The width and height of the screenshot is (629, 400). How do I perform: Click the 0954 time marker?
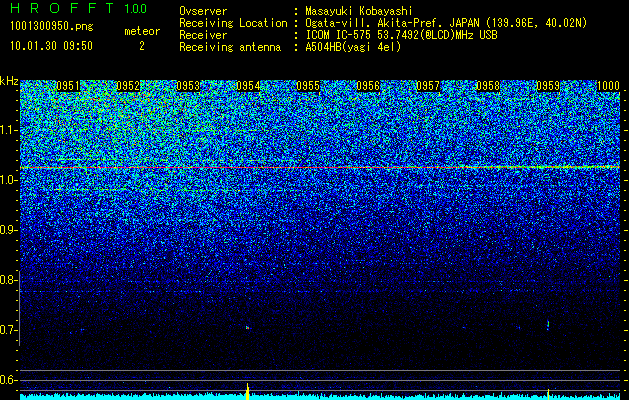click(x=248, y=86)
